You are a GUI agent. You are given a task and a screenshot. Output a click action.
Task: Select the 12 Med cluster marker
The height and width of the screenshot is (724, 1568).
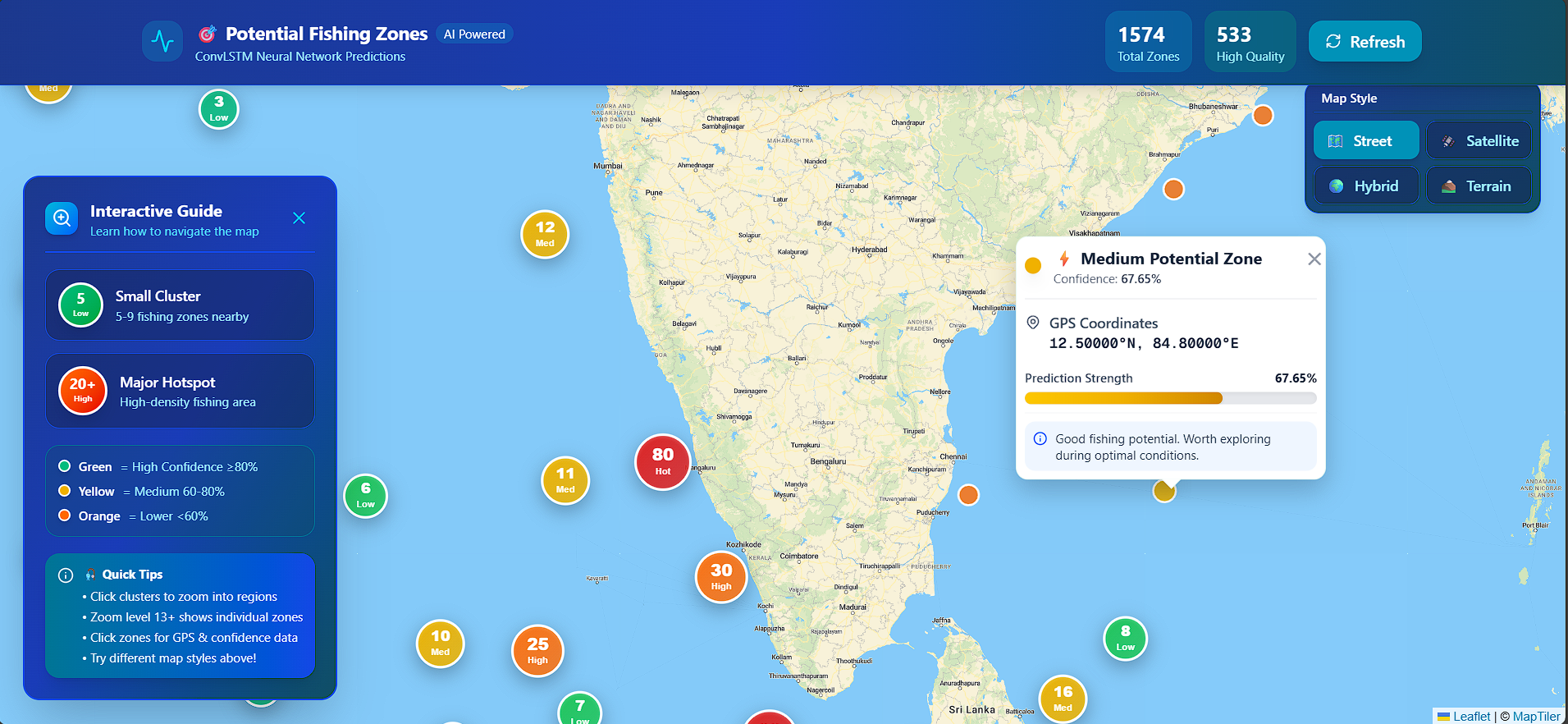click(x=545, y=234)
